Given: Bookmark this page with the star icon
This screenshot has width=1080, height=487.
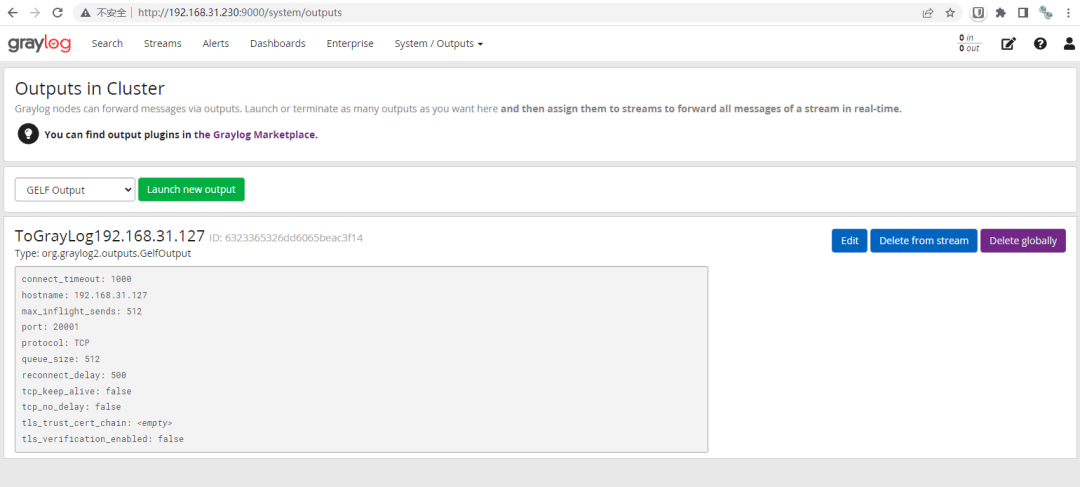Looking at the screenshot, I should [x=950, y=12].
